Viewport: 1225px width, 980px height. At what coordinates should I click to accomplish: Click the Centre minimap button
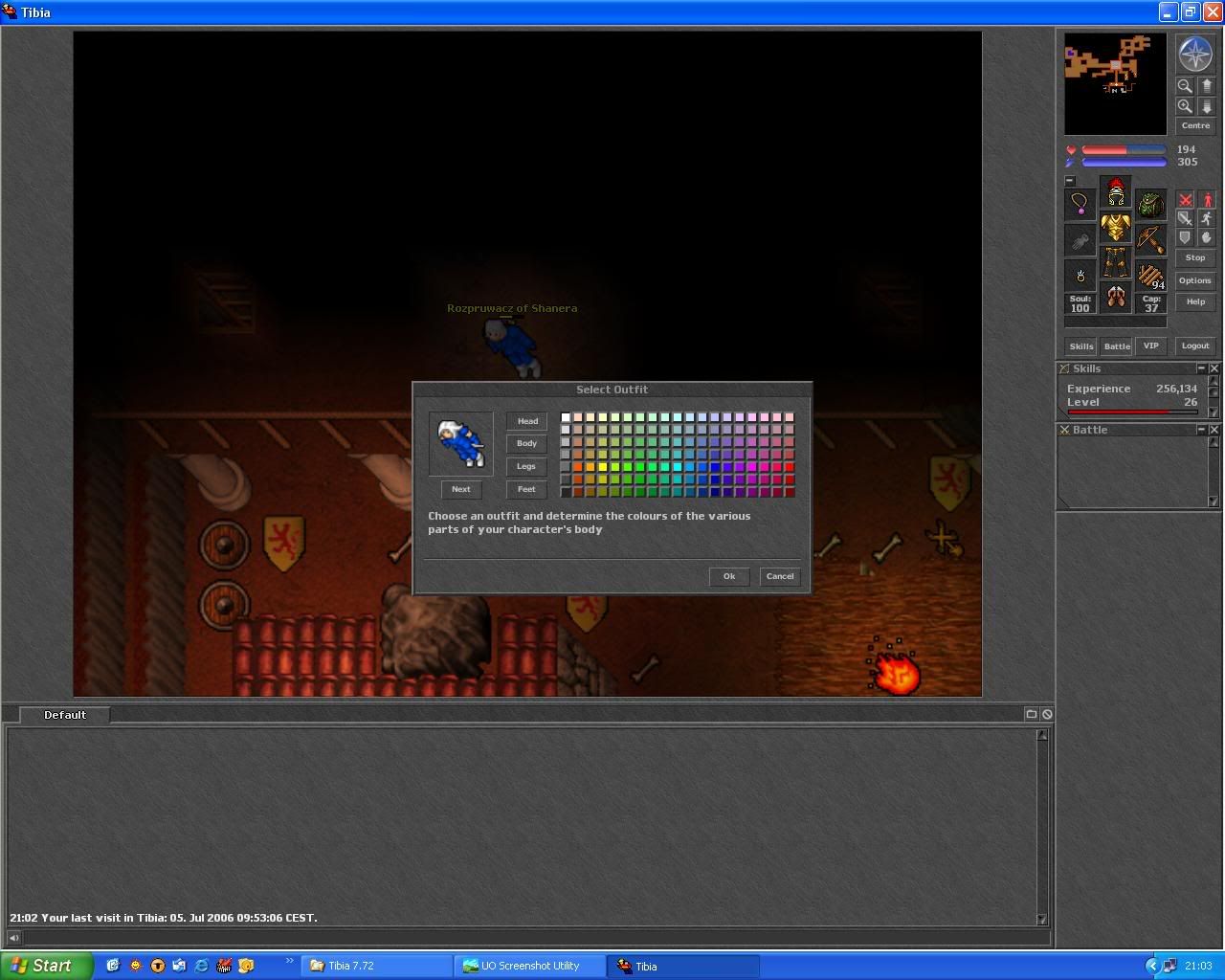(1195, 126)
